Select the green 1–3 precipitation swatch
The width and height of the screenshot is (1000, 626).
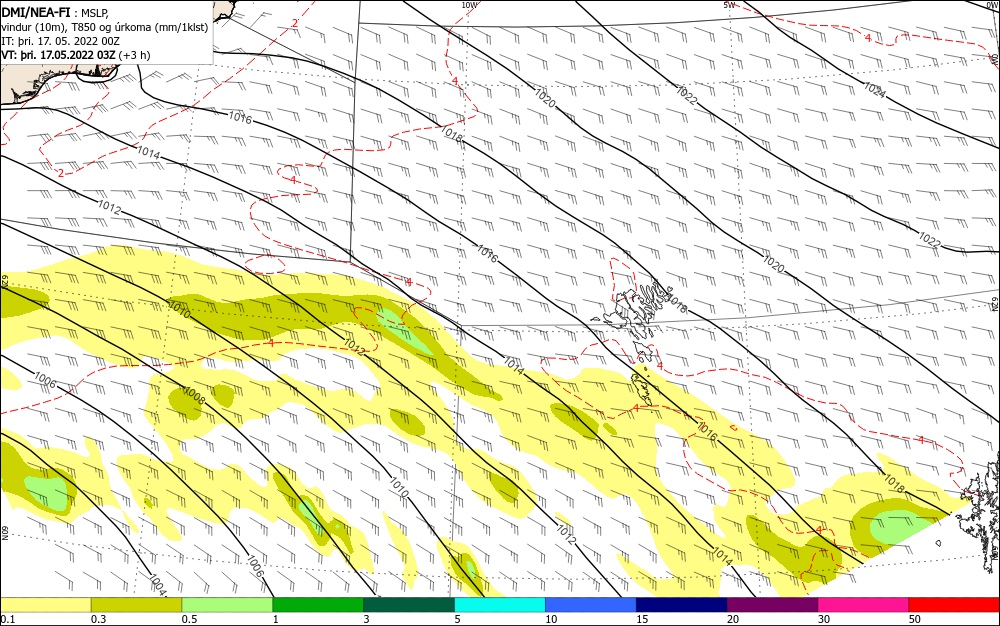point(318,605)
